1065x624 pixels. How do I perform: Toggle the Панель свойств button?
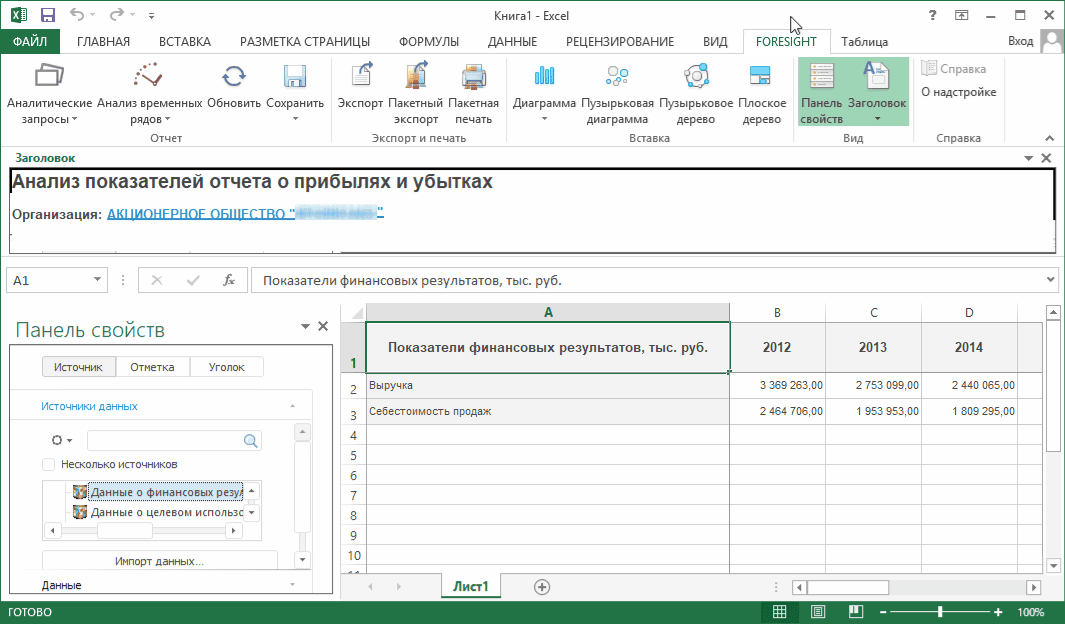pyautogui.click(x=821, y=92)
